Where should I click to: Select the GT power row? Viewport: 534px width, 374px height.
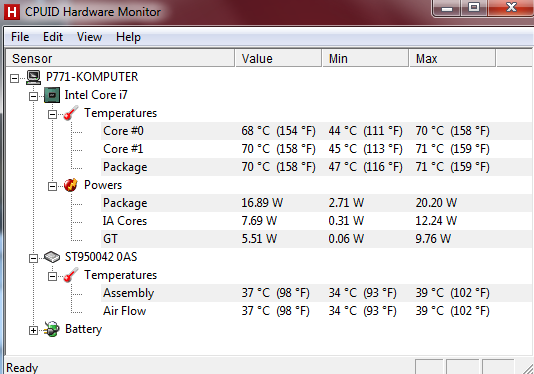pos(316,239)
